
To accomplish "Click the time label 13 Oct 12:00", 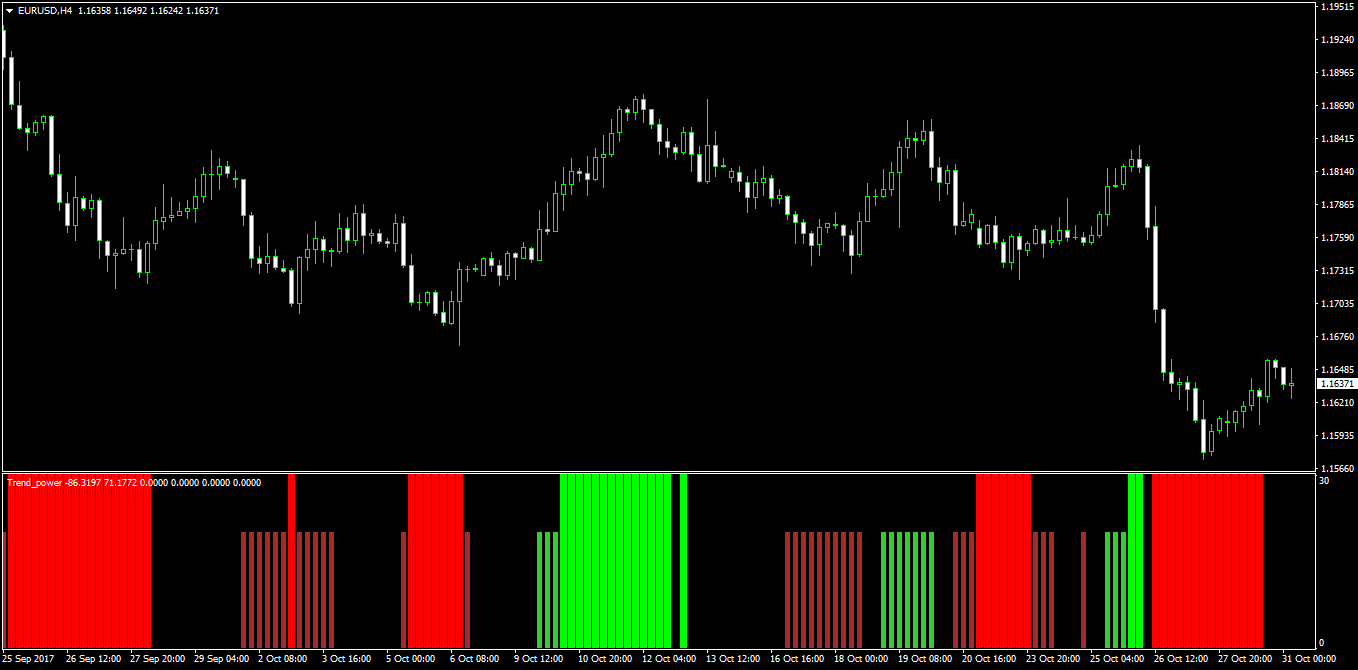I will [x=733, y=660].
